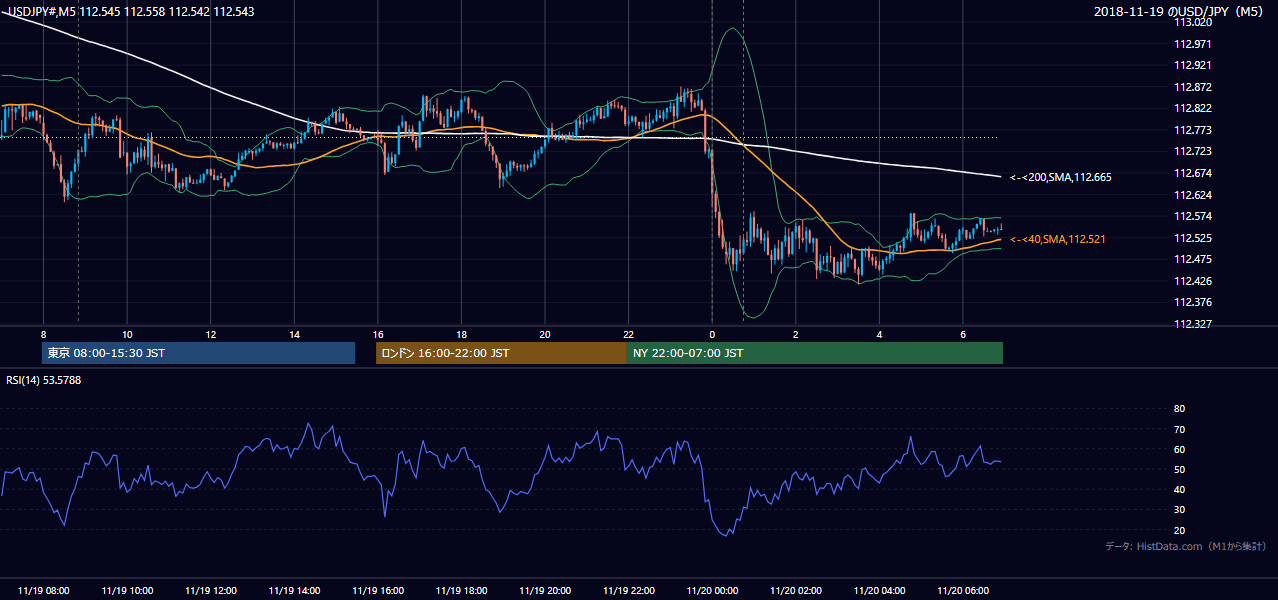Viewport: 1278px width, 600px height.
Task: Click hour marker 10 under price chart
Action: click(x=127, y=334)
